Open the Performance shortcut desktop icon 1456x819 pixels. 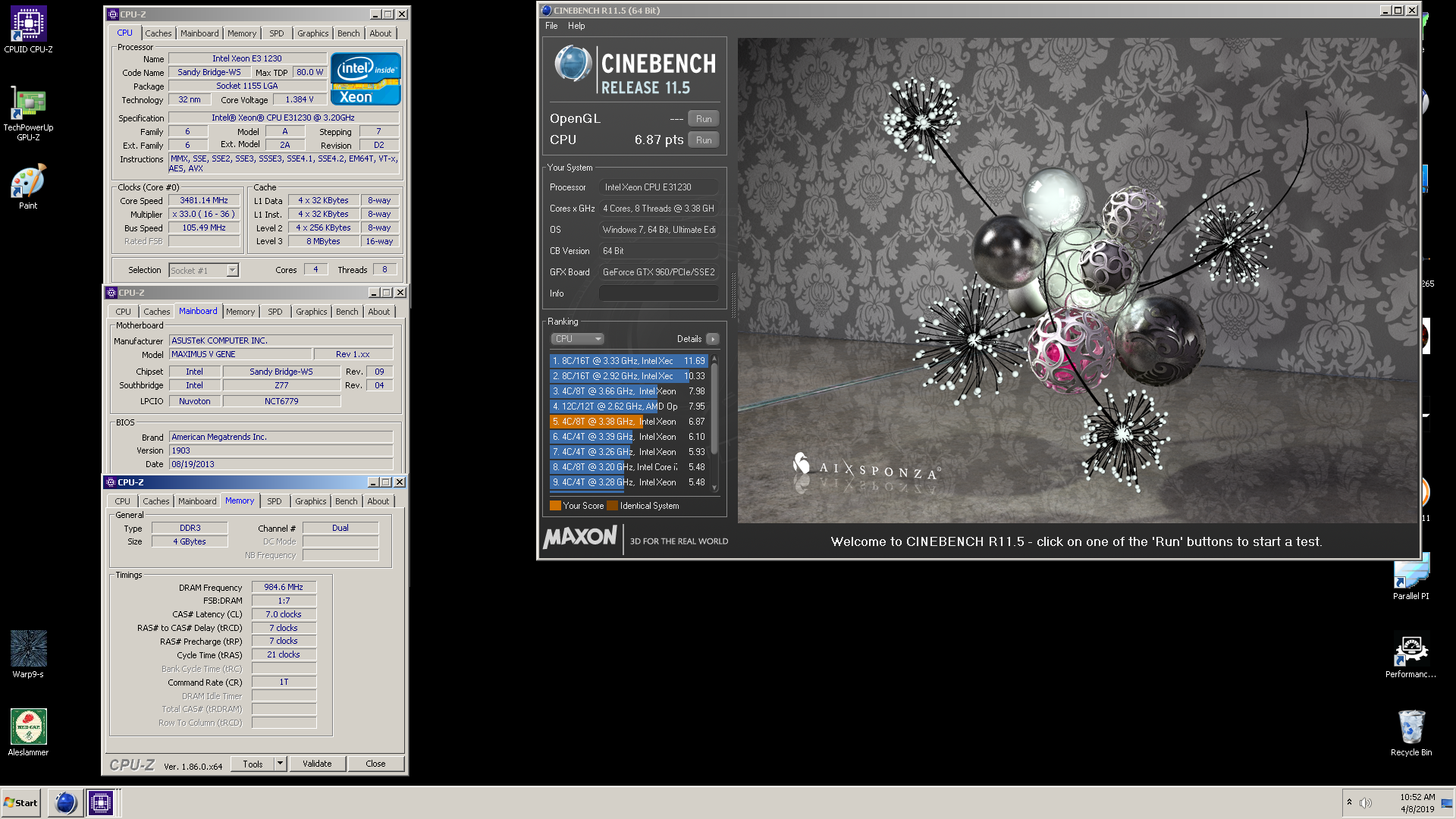1410,654
